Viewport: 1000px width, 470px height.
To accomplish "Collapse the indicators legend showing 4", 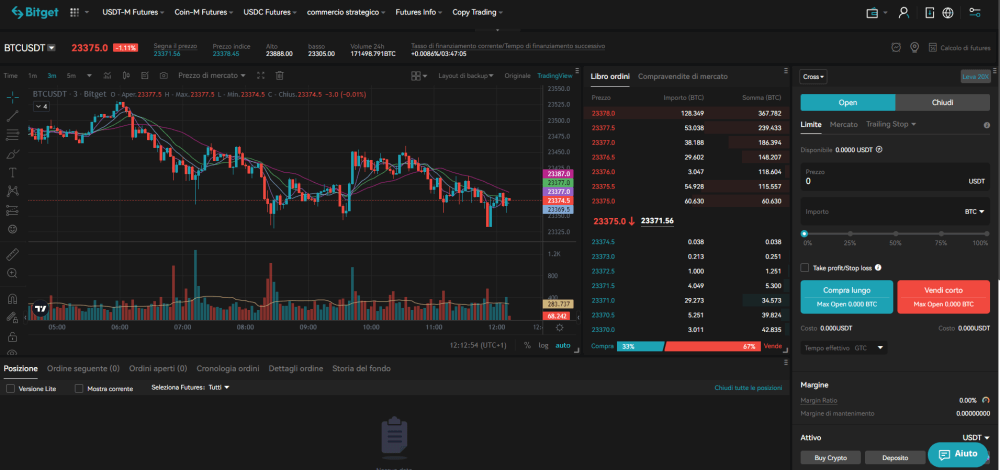I will click(41, 106).
